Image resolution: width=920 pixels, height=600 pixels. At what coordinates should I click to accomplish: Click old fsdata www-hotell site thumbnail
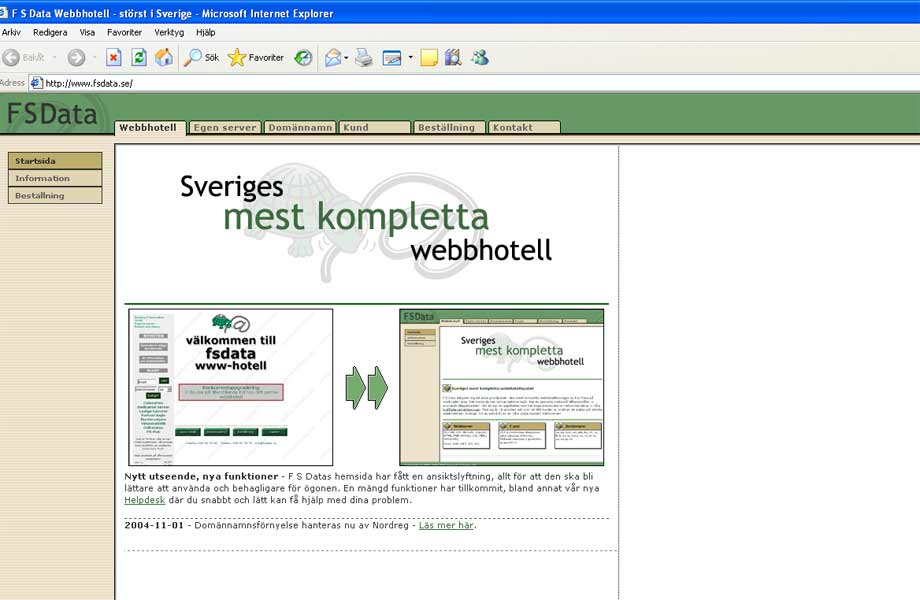[231, 387]
